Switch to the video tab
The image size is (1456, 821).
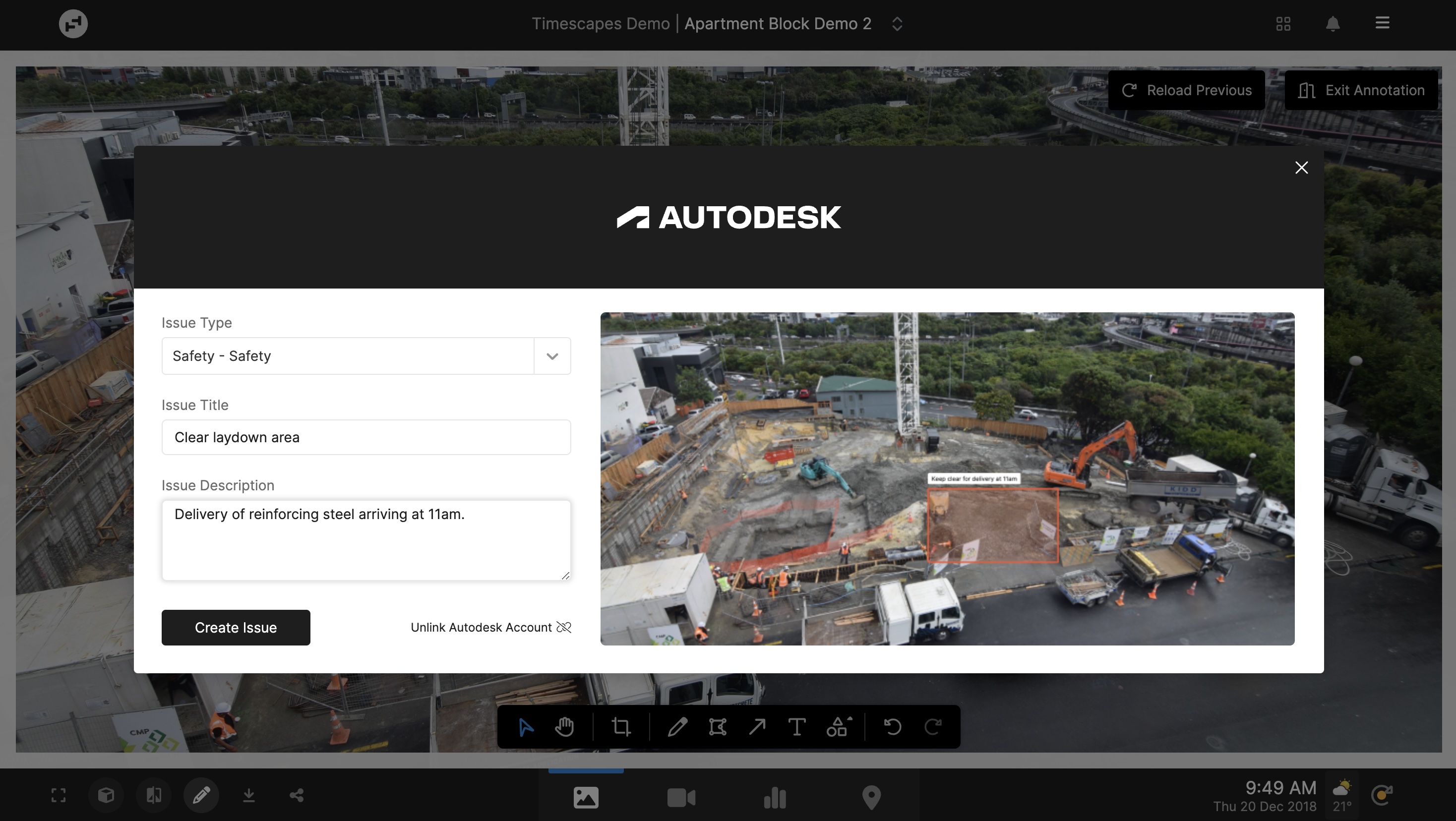pos(680,798)
